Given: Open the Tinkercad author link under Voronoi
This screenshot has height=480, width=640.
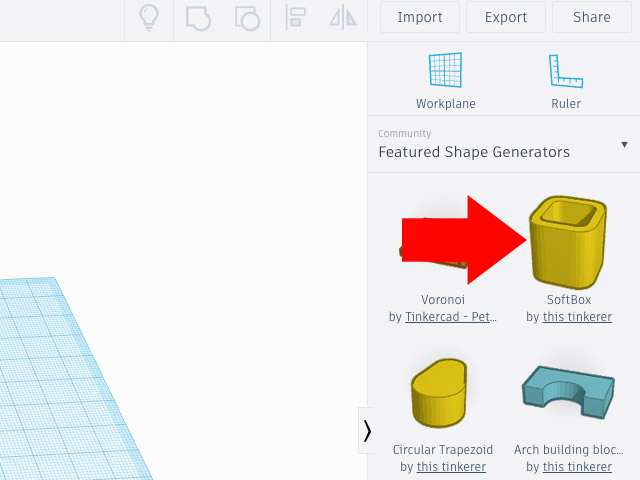Looking at the screenshot, I should [451, 317].
